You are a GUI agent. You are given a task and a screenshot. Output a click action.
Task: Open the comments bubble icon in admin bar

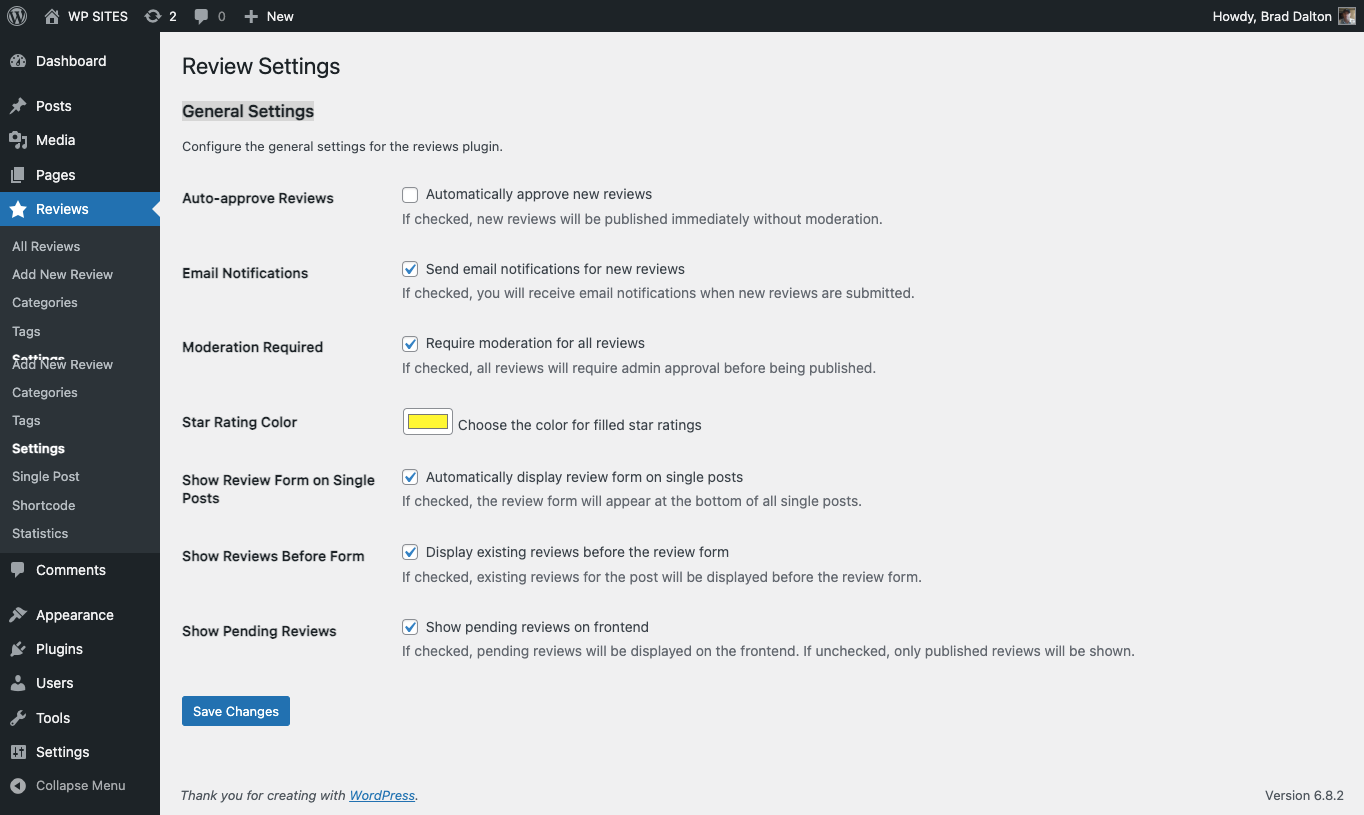(202, 16)
